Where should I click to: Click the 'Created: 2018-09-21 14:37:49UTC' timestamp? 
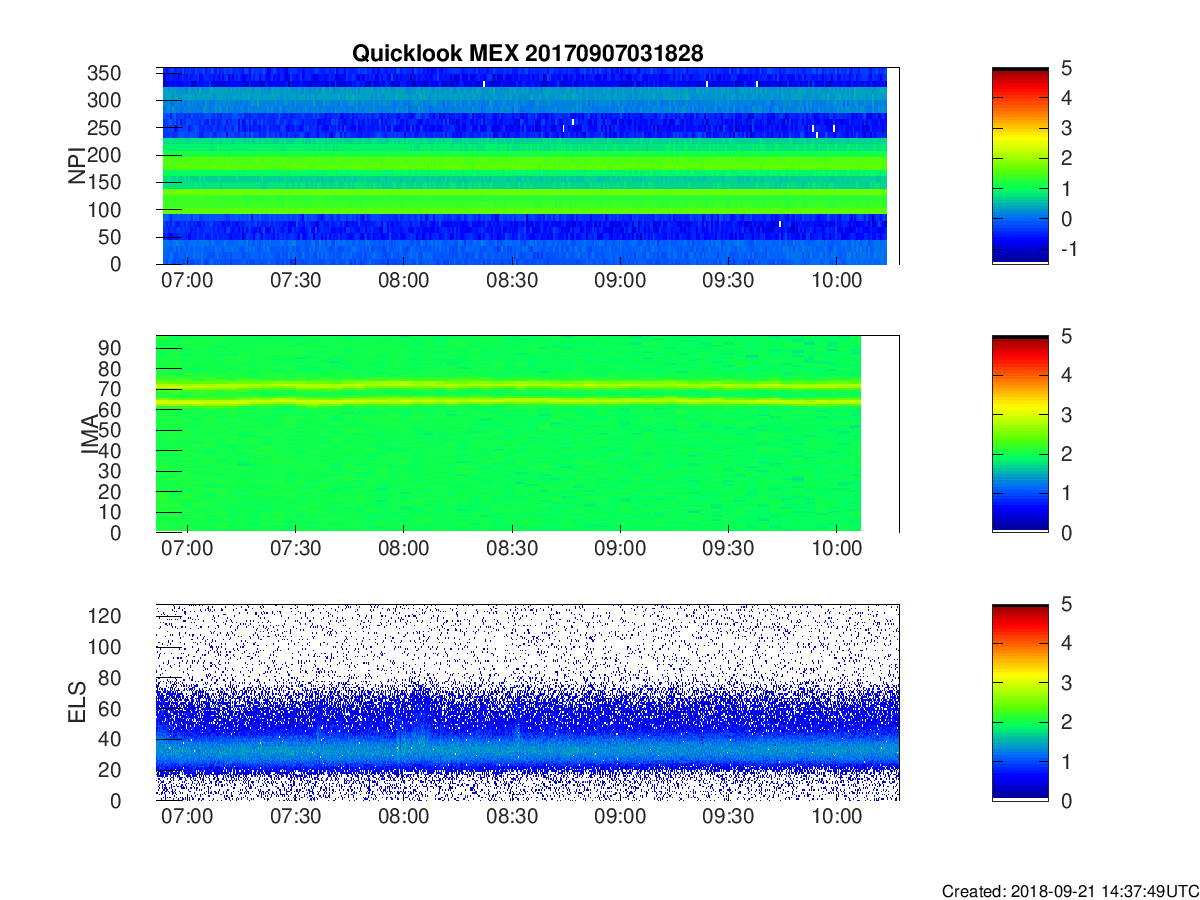1069,891
